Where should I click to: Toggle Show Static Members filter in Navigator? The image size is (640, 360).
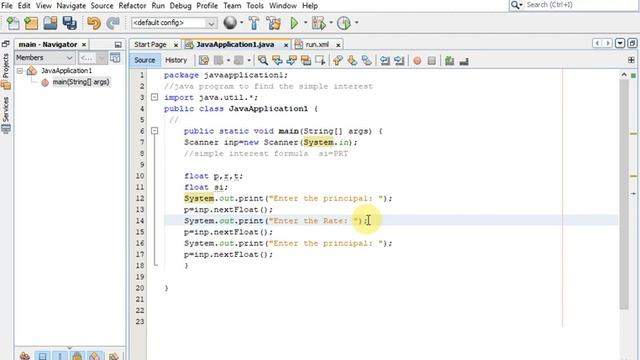tap(60, 356)
